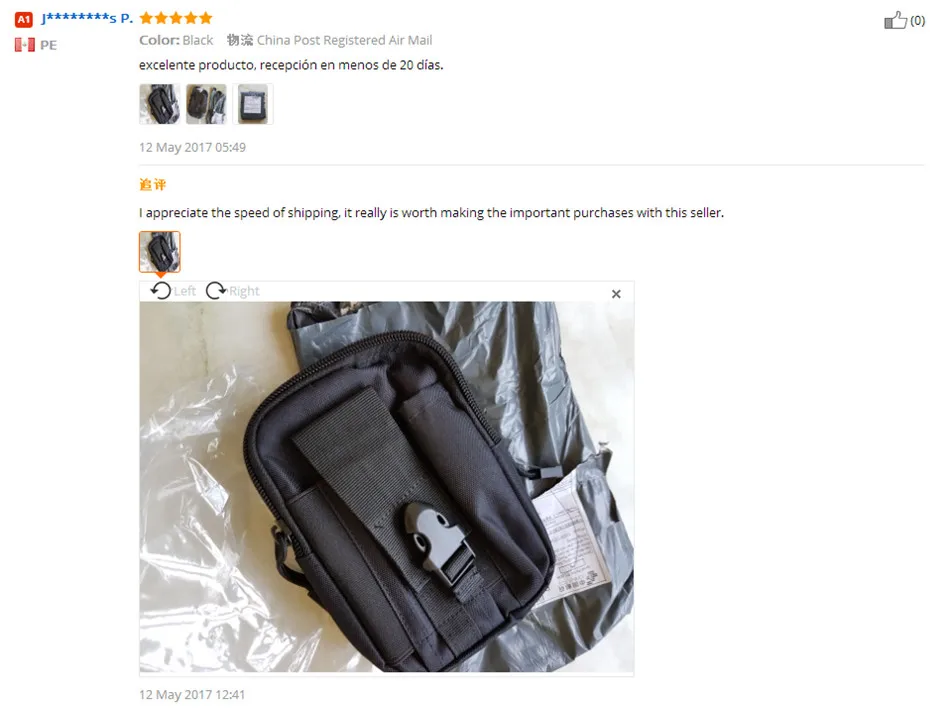Click the 物流 logistics label
Viewport: 950px width, 709px height.
240,40
